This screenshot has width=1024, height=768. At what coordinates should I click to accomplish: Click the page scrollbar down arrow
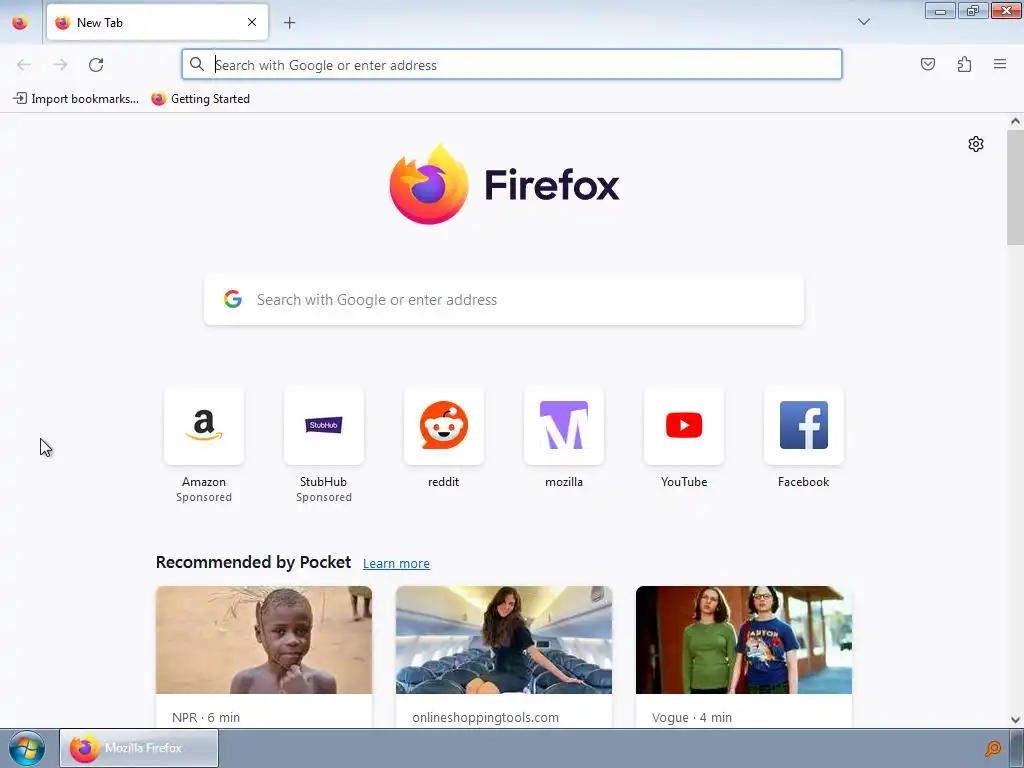click(1015, 720)
